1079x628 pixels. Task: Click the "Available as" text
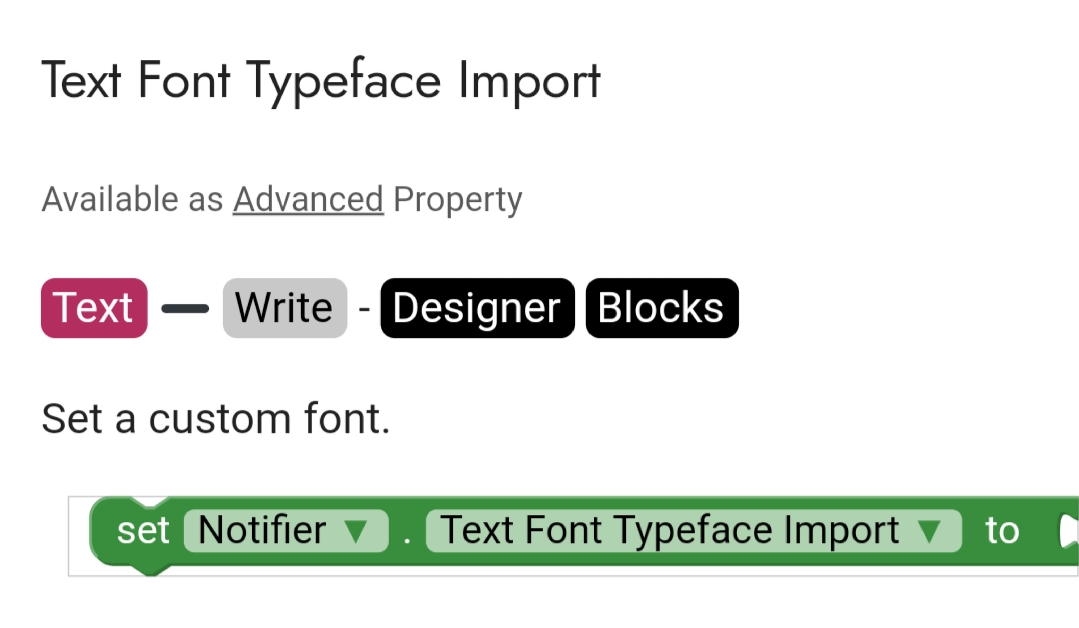(x=132, y=200)
